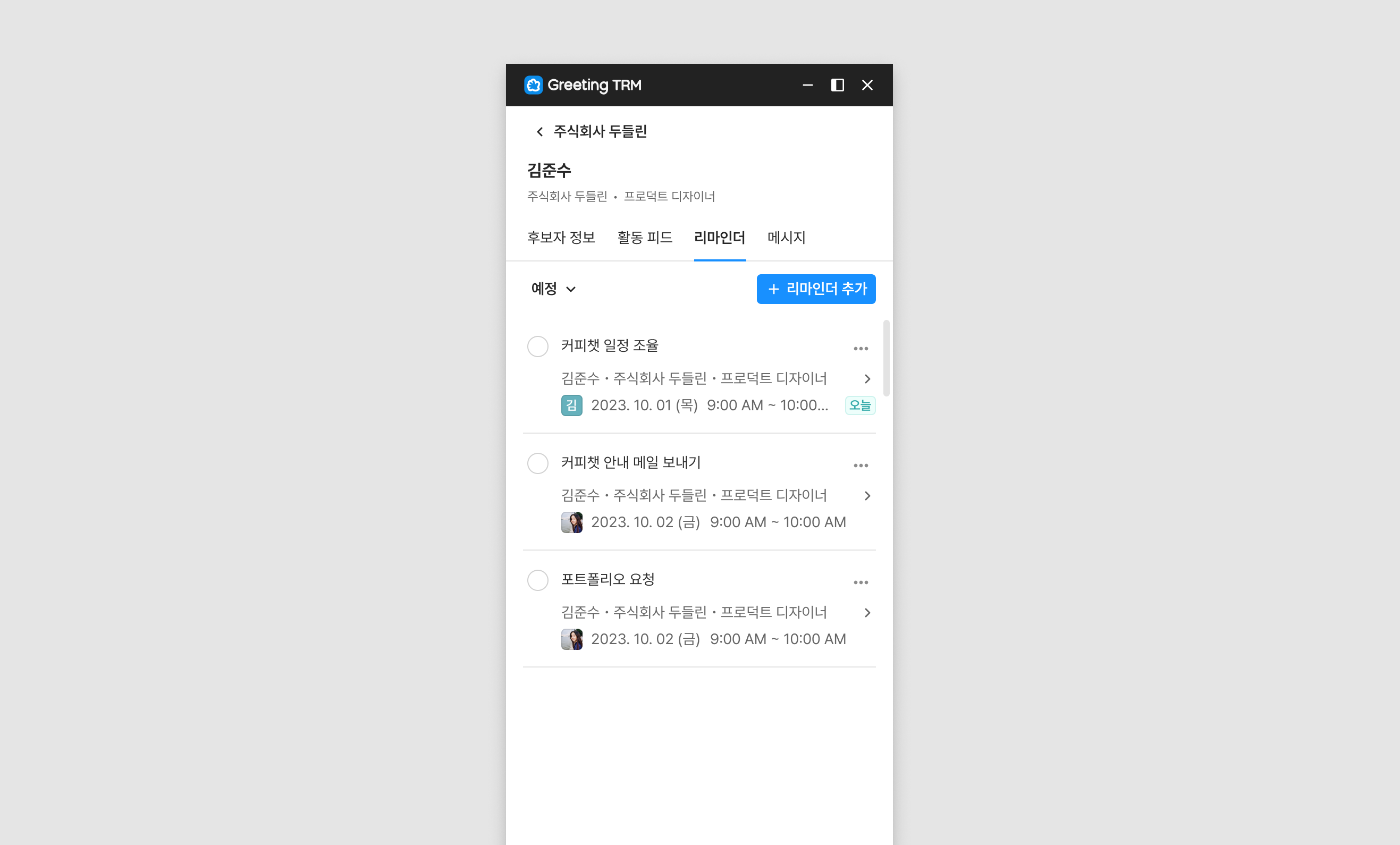The image size is (1400, 845).
Task: Complete the 포트폴리오 요청 reminder using its circle
Action: pyautogui.click(x=537, y=580)
